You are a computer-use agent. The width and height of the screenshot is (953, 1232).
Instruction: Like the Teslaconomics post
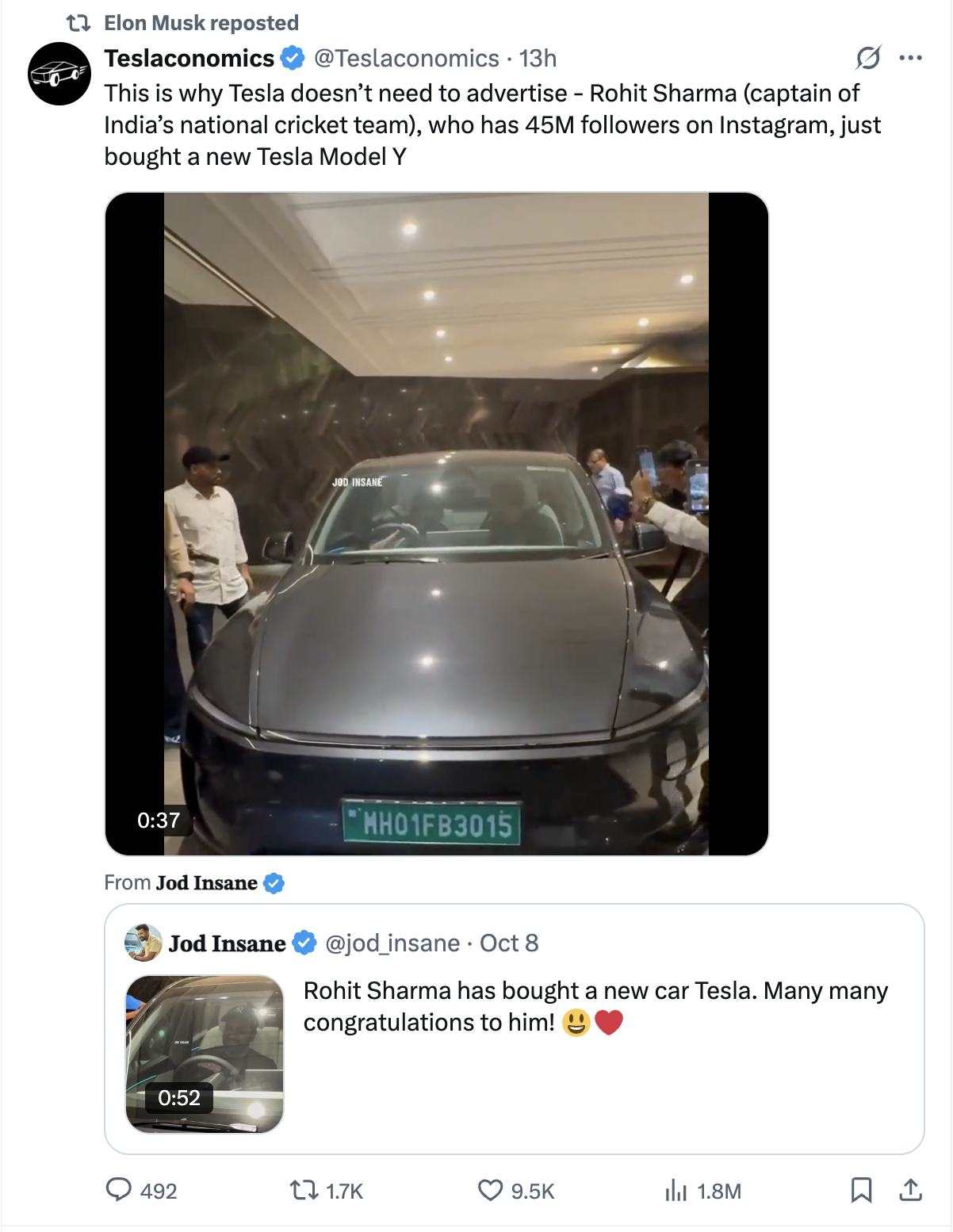[x=491, y=1190]
